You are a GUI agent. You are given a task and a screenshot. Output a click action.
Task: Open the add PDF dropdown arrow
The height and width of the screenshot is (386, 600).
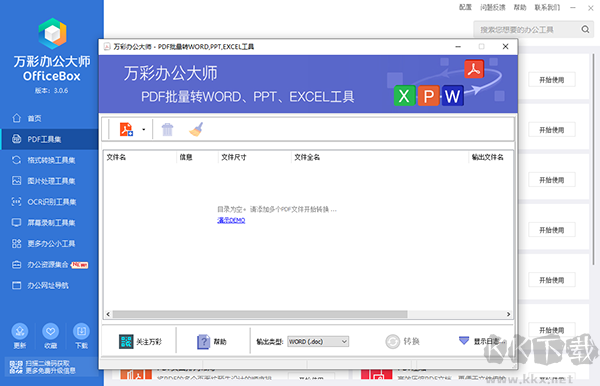pyautogui.click(x=144, y=129)
